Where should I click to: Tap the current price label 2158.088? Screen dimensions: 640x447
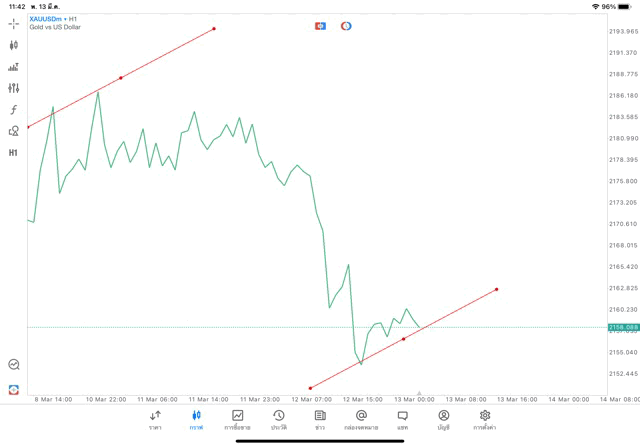click(x=623, y=327)
